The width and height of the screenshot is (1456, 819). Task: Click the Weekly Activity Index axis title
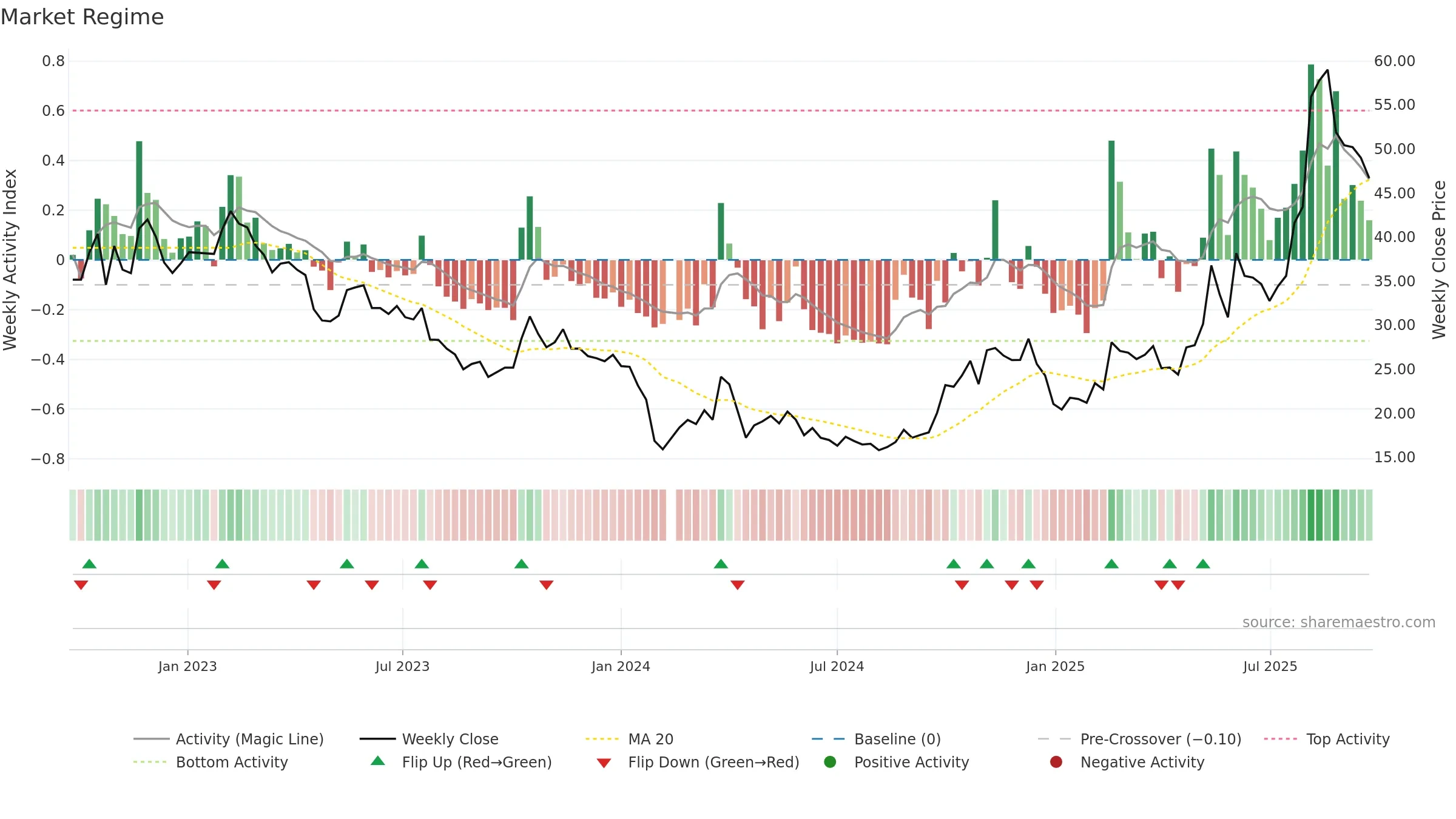coord(10,260)
